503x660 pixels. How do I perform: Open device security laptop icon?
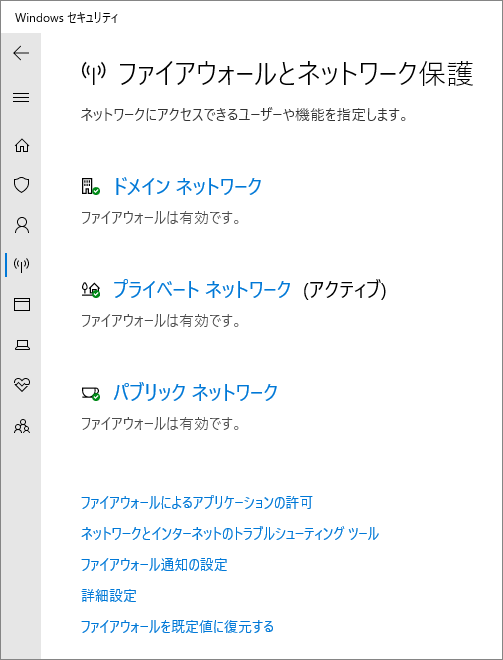[22, 345]
